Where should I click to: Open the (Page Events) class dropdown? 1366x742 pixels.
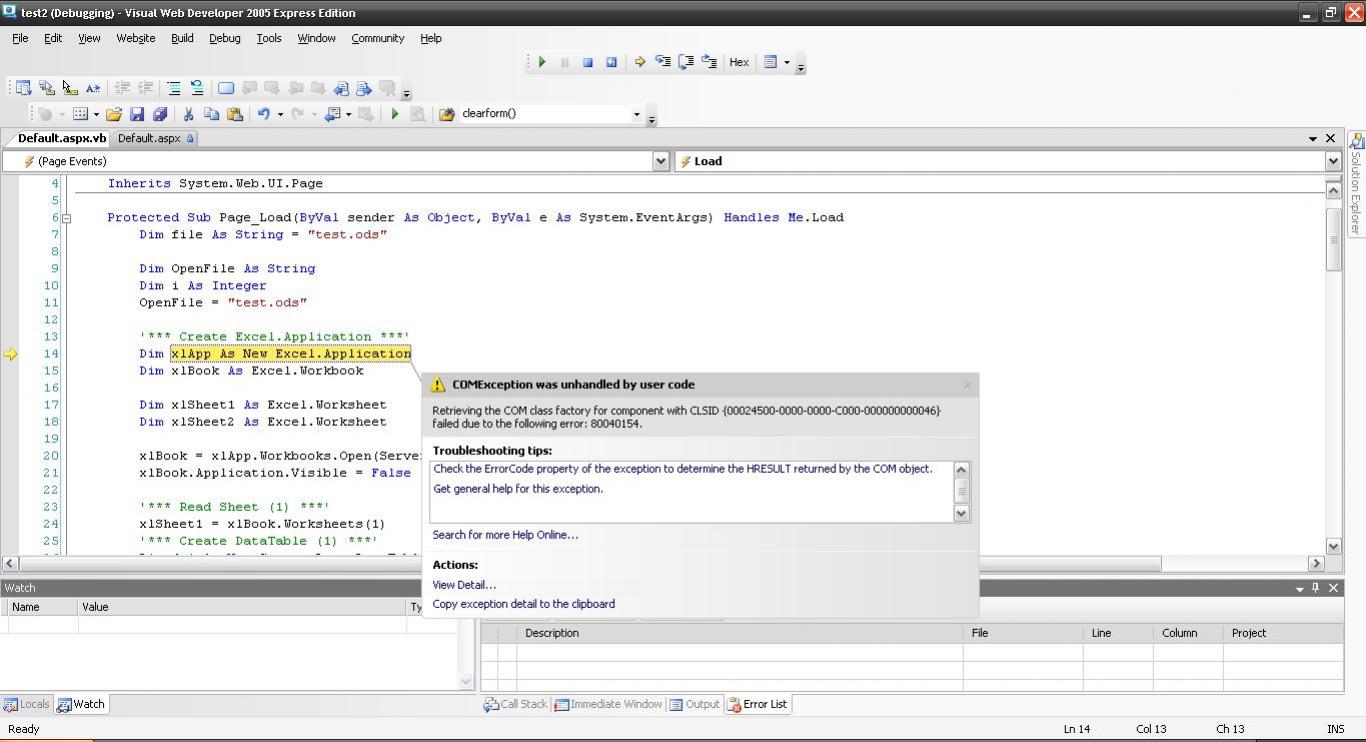coord(660,161)
